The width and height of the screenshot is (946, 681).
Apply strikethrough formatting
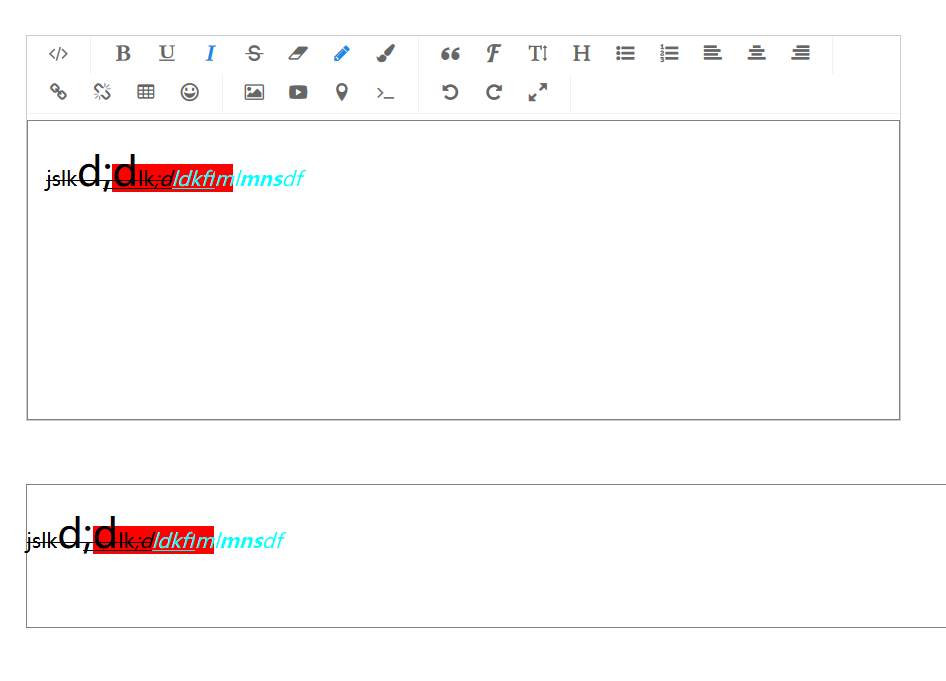click(254, 54)
